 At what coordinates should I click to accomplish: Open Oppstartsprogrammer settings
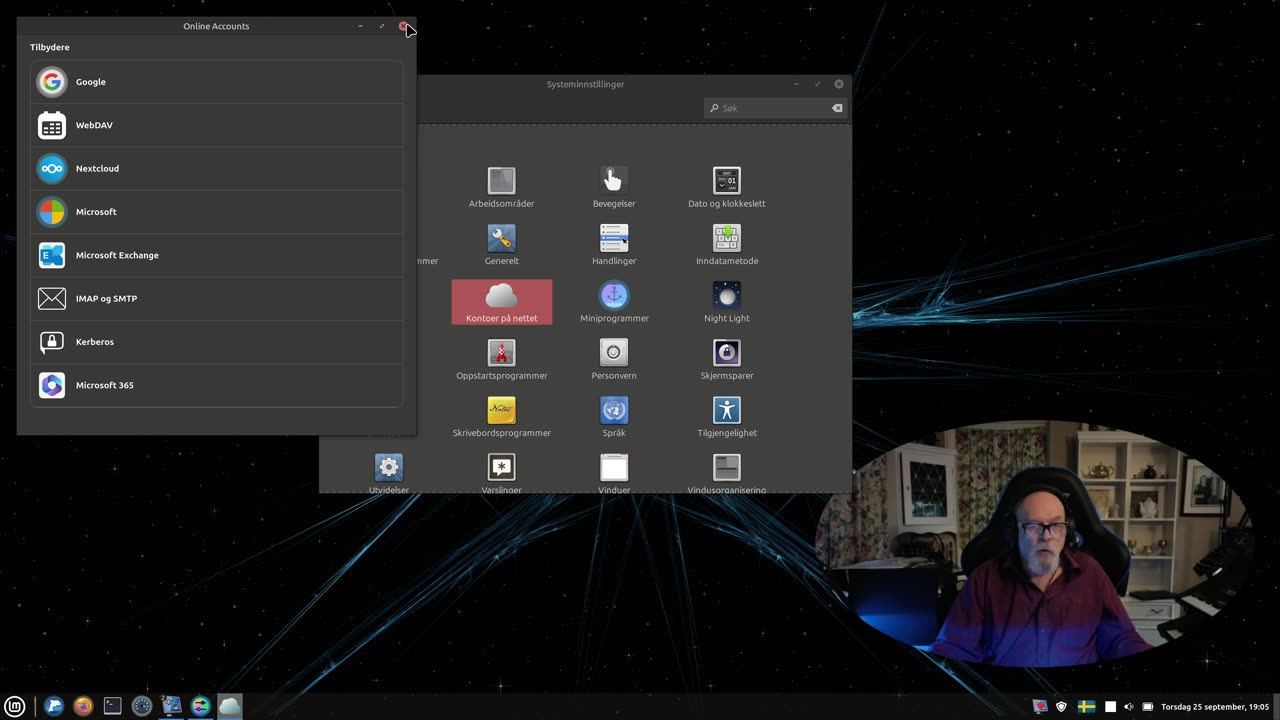pyautogui.click(x=502, y=360)
